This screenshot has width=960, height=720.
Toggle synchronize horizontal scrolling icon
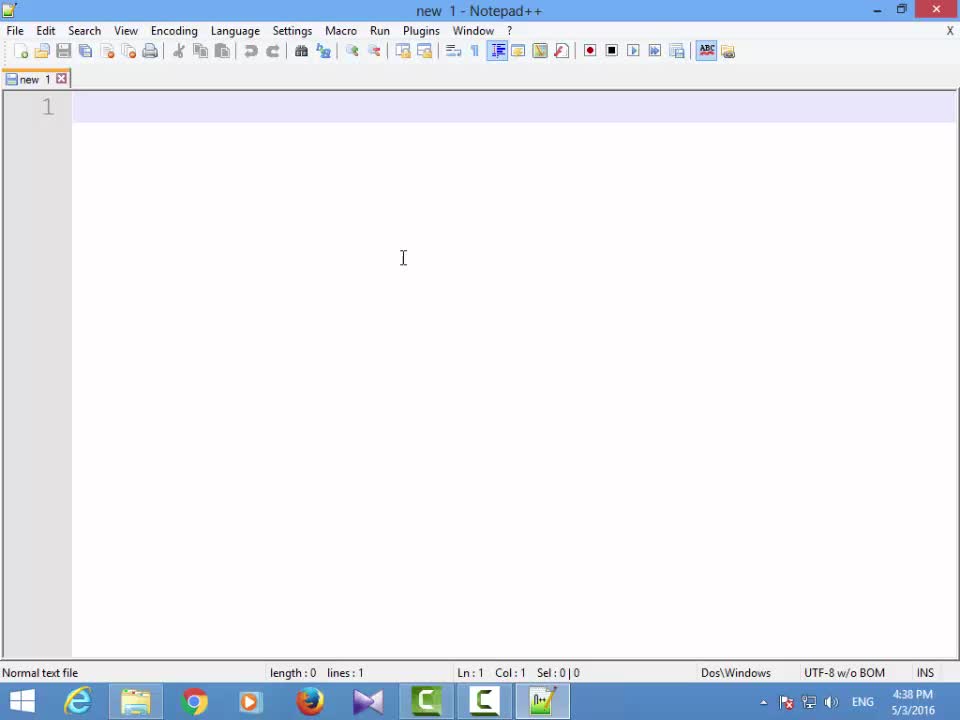(x=424, y=51)
